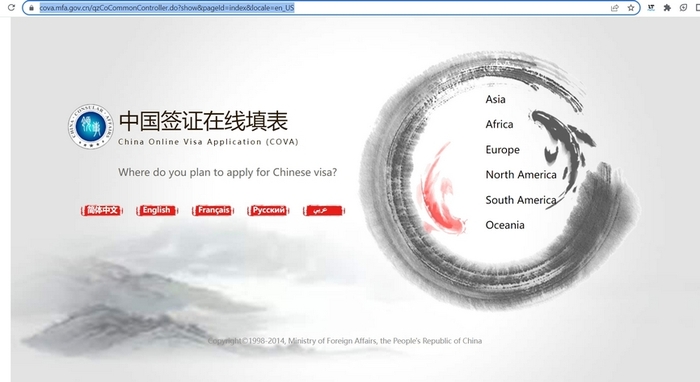
Task: Bookmark this page with the star icon
Action: pyautogui.click(x=631, y=8)
